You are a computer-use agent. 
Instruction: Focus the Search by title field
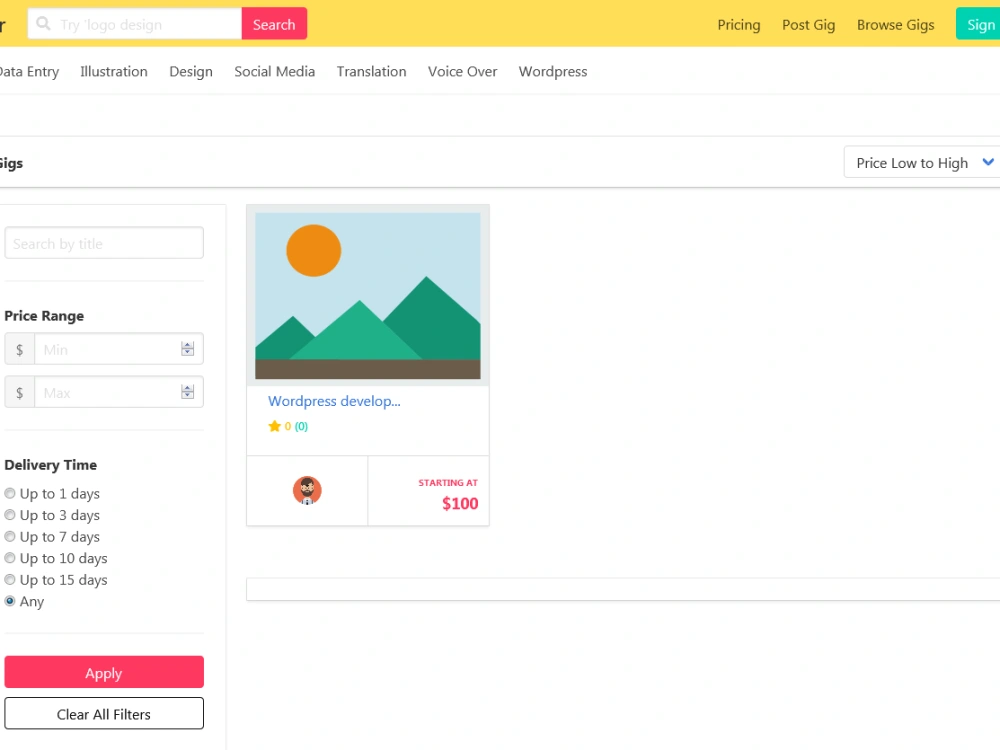[x=104, y=243]
